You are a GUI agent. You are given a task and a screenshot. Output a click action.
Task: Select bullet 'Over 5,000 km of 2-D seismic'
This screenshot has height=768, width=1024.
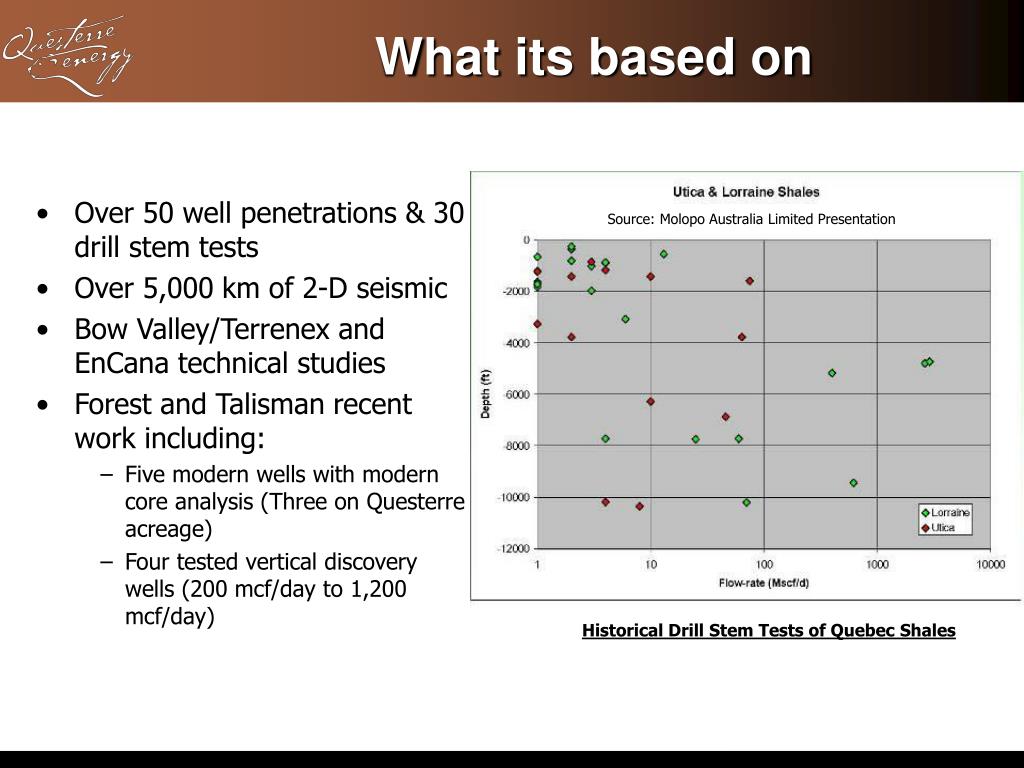(x=261, y=288)
